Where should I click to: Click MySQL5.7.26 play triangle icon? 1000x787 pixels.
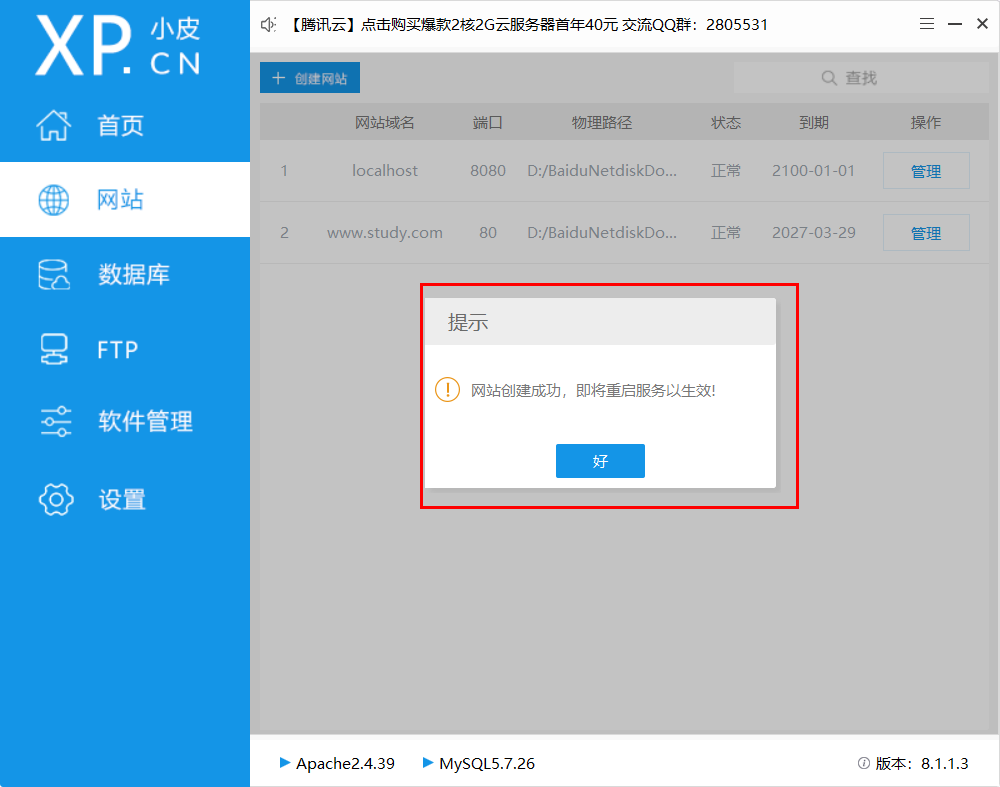pyautogui.click(x=428, y=763)
